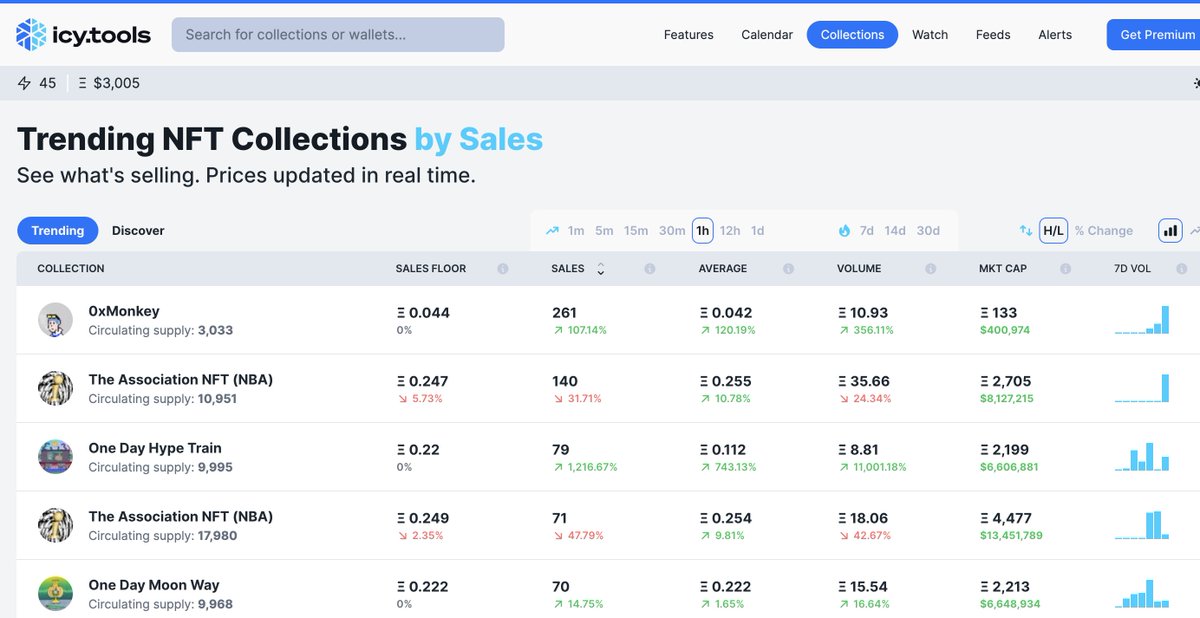Image resolution: width=1200 pixels, height=618 pixels.
Task: Toggle the % Change display mode
Action: (1104, 231)
